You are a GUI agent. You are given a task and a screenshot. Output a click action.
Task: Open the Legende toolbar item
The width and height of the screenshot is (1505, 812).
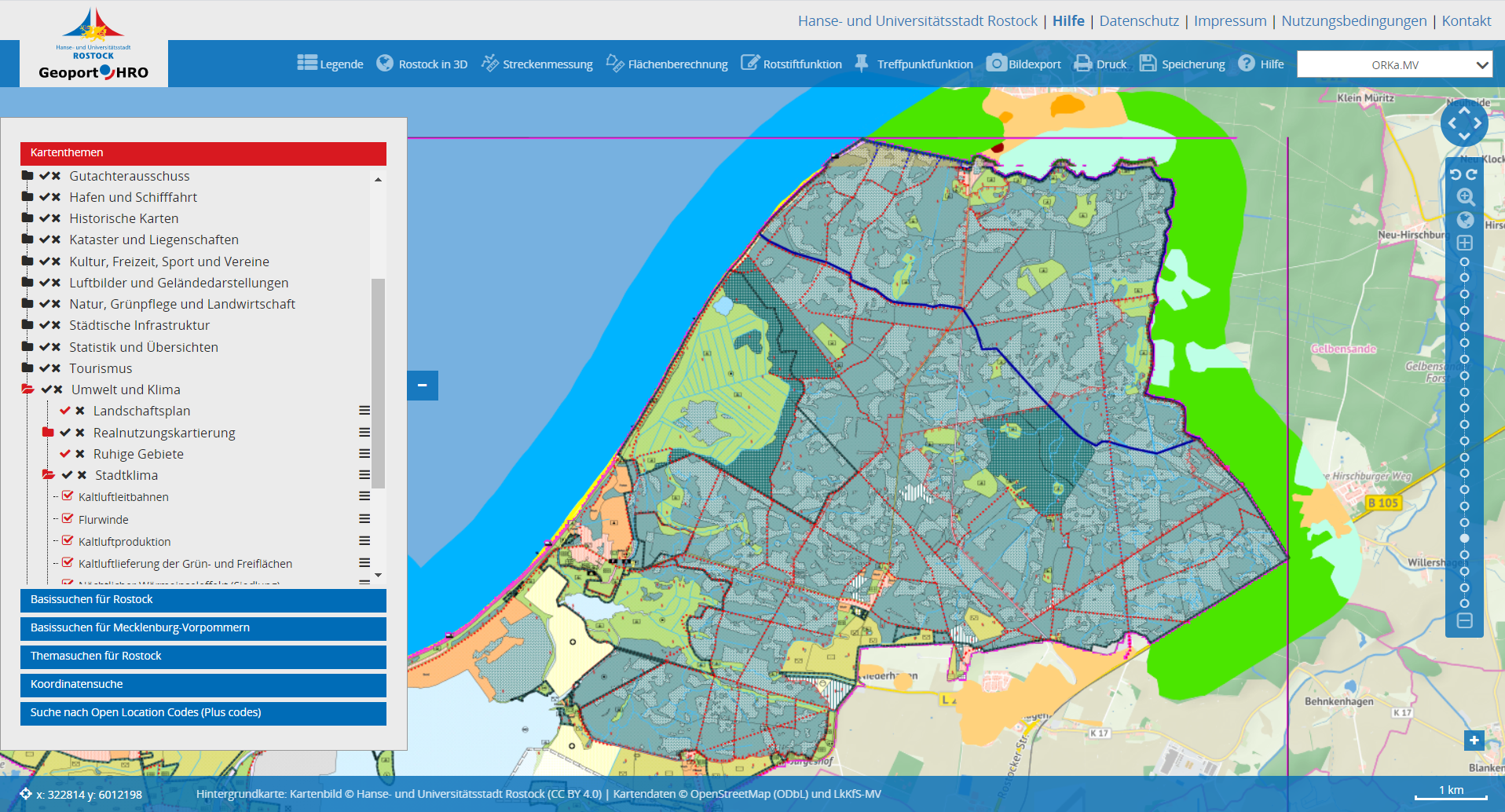pyautogui.click(x=330, y=64)
